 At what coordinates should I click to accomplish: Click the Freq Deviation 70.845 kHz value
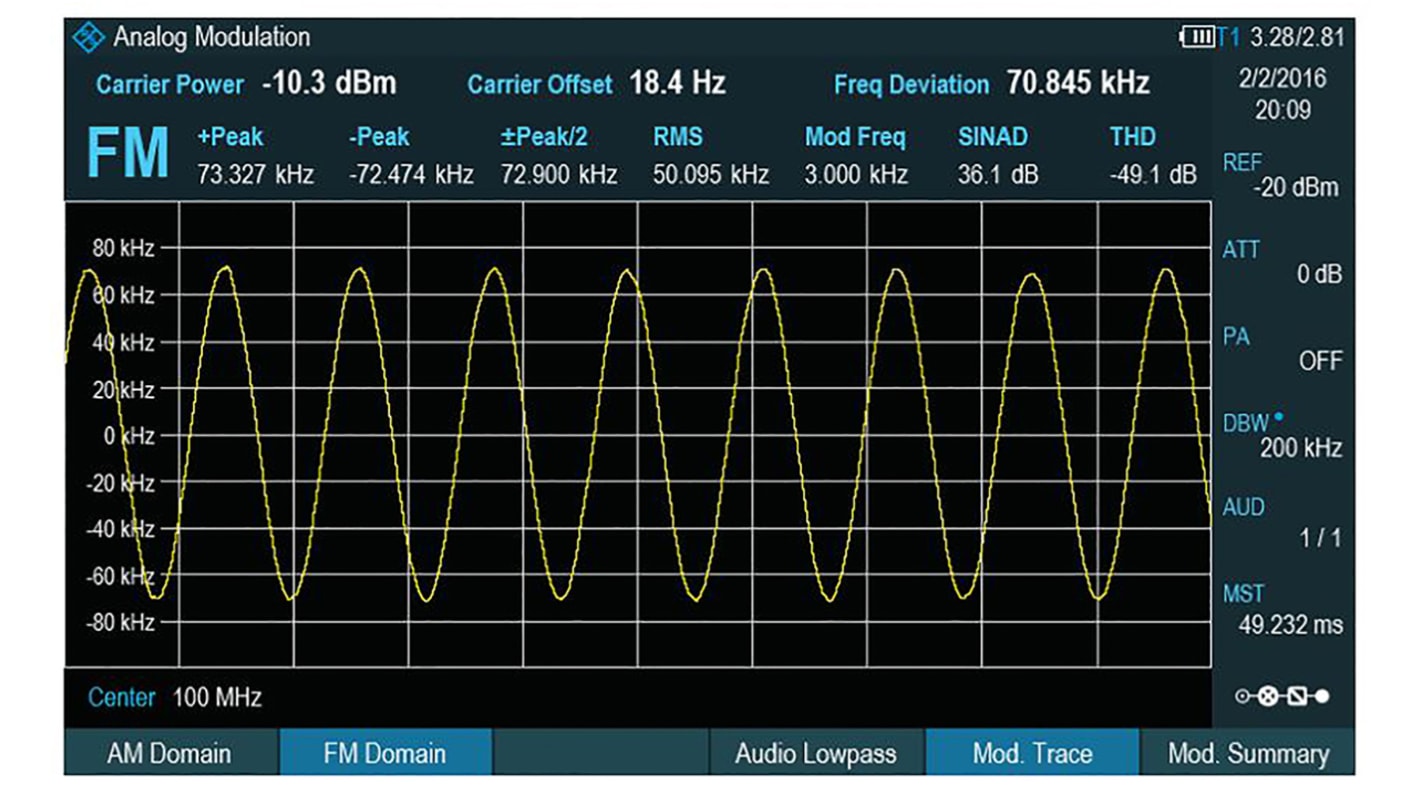(x=992, y=83)
